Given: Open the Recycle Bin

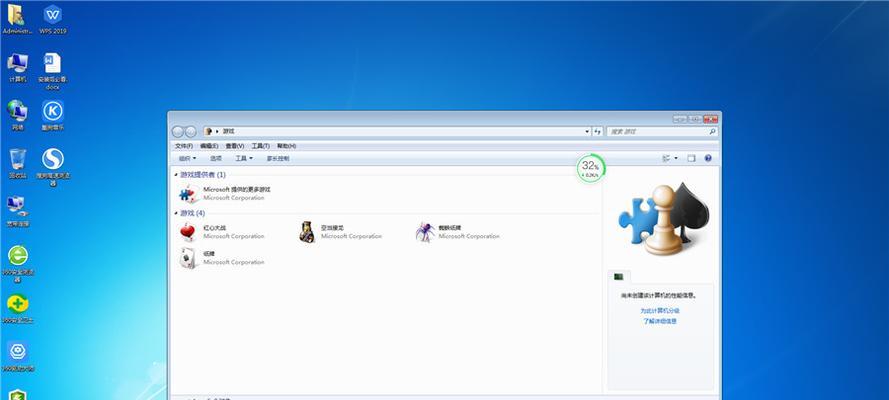Looking at the screenshot, I should tap(18, 163).
